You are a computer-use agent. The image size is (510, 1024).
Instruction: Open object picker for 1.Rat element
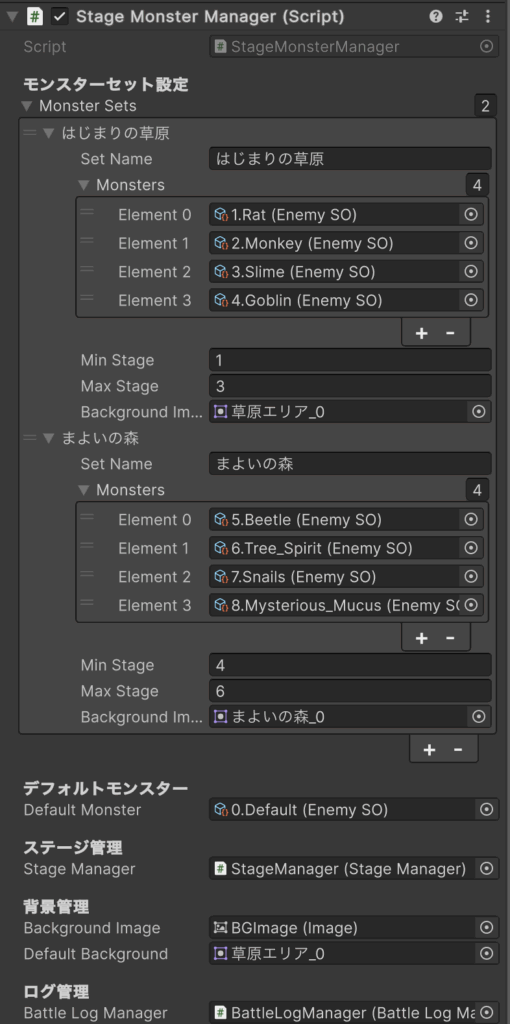pyautogui.click(x=470, y=214)
